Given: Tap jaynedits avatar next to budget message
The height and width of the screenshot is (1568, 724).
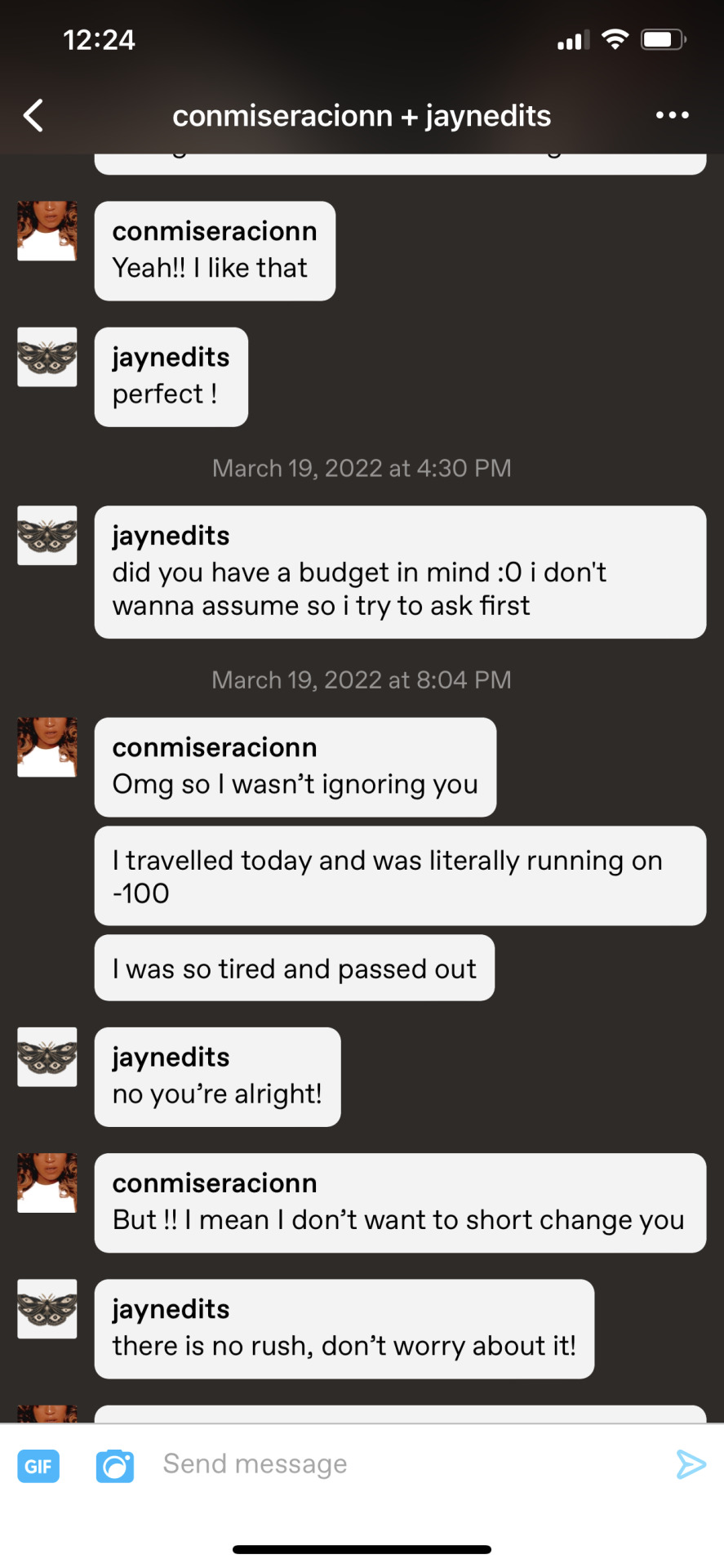Looking at the screenshot, I should [47, 536].
